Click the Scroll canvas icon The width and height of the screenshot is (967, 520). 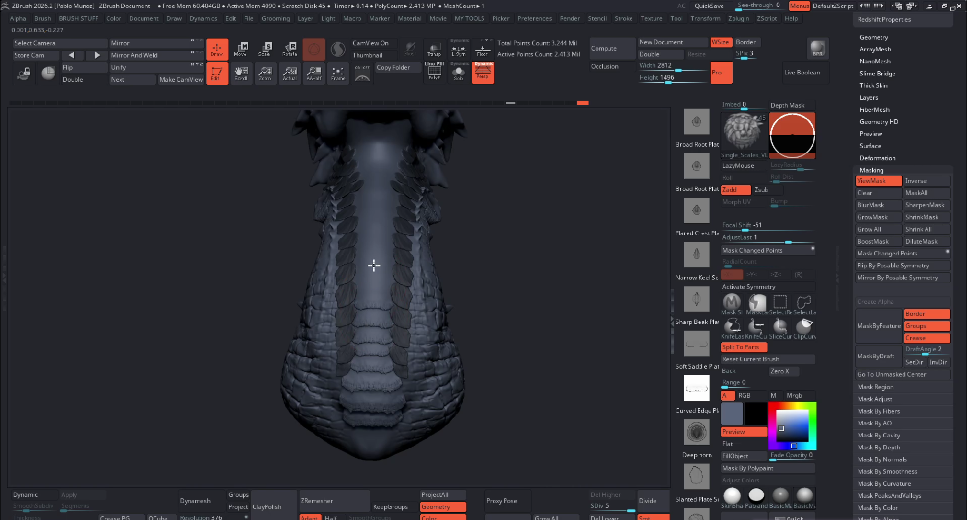(x=241, y=73)
